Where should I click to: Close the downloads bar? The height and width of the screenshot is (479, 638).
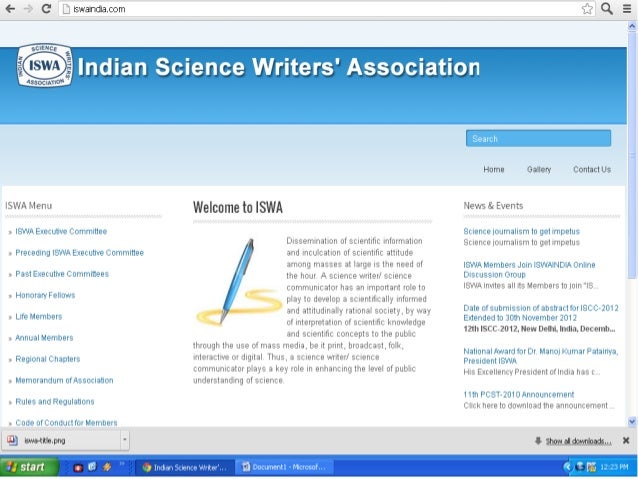(626, 440)
